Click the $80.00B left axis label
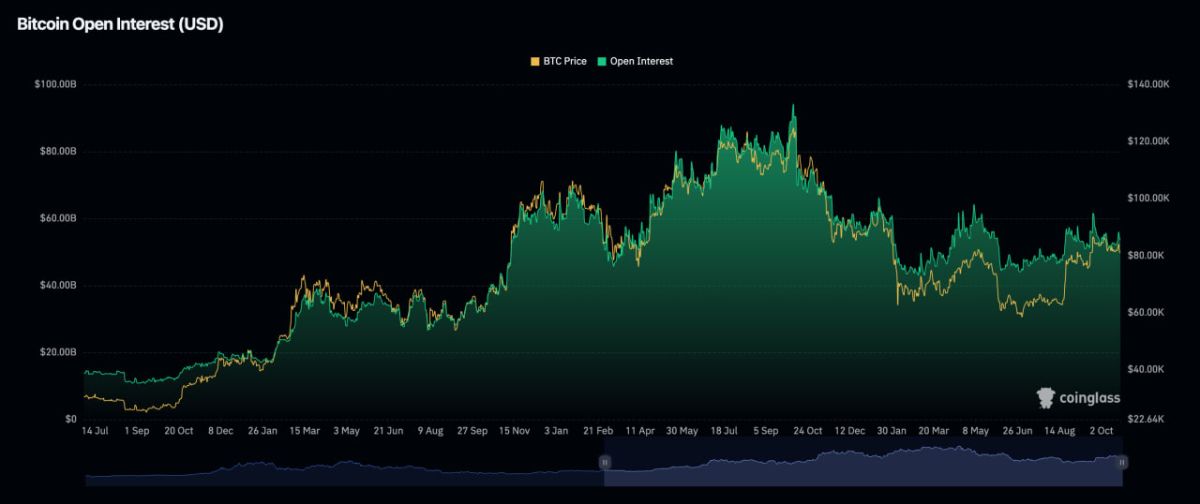The width and height of the screenshot is (1200, 504). [58, 152]
